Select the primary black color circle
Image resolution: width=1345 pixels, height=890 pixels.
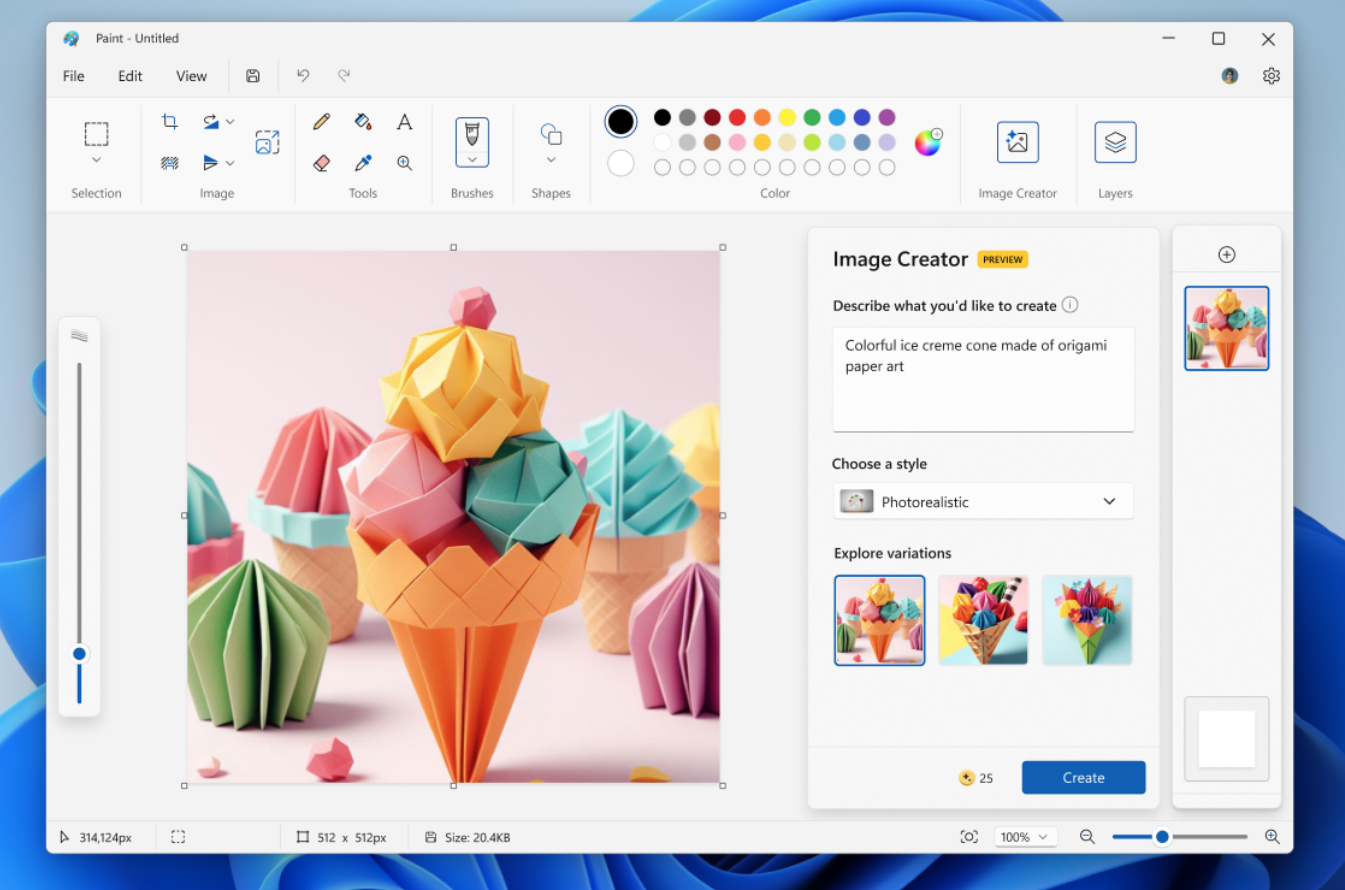[621, 122]
